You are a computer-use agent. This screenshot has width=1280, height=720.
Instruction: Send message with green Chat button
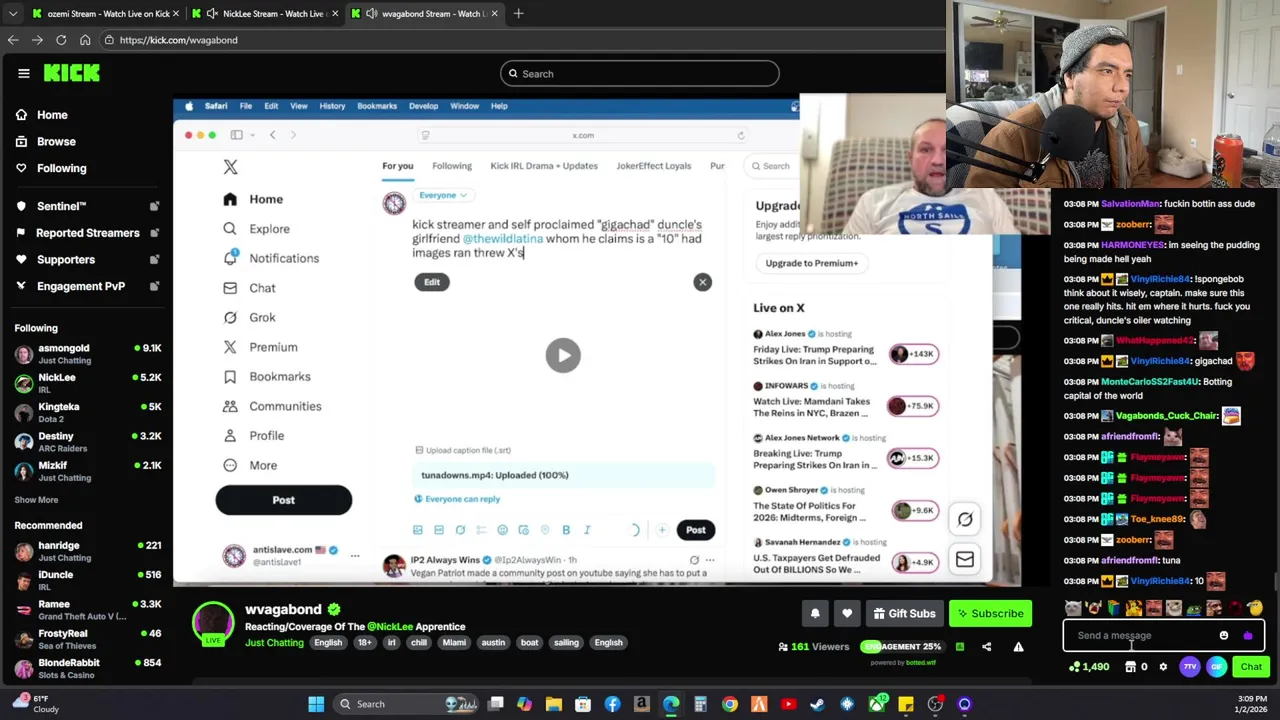[1251, 667]
